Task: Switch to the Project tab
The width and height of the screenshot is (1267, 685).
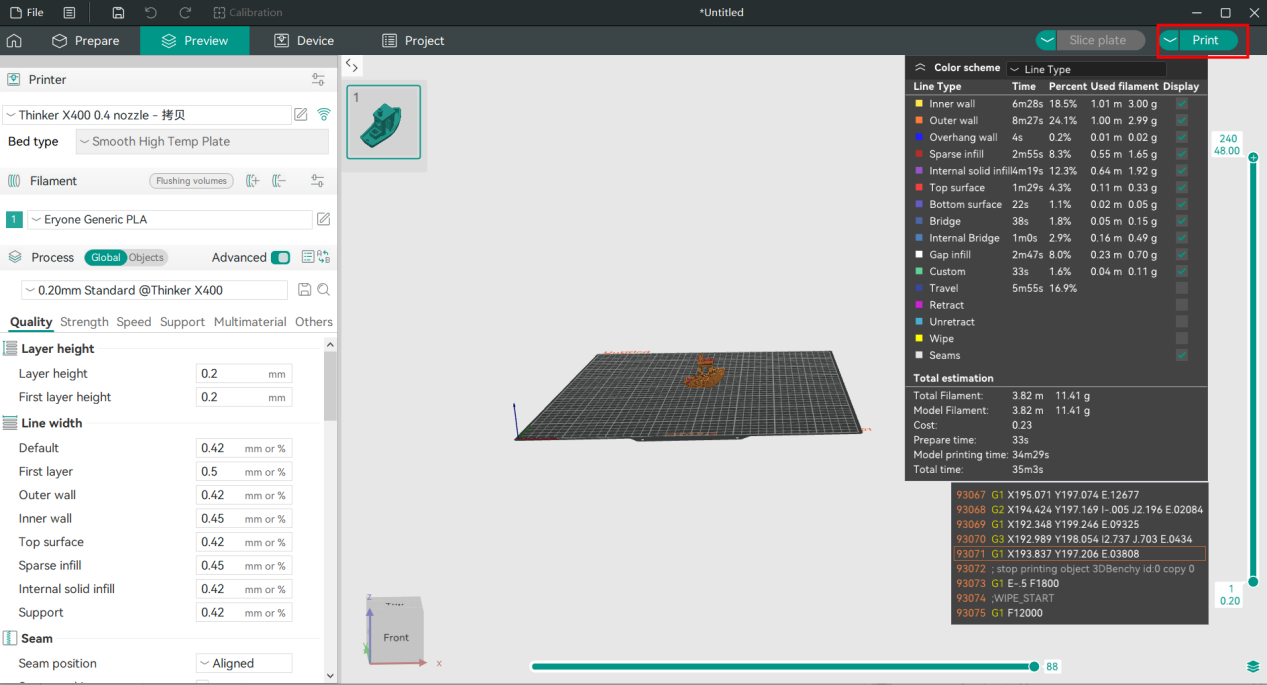Action: coord(413,41)
